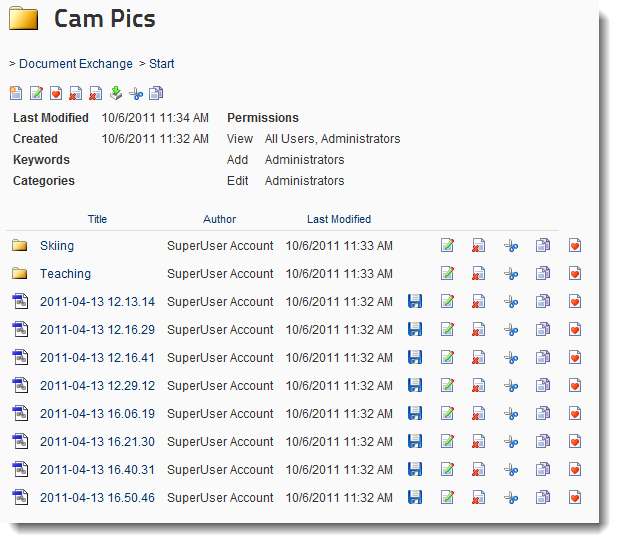Navigate to Document Exchange breadcrumb

(x=75, y=64)
